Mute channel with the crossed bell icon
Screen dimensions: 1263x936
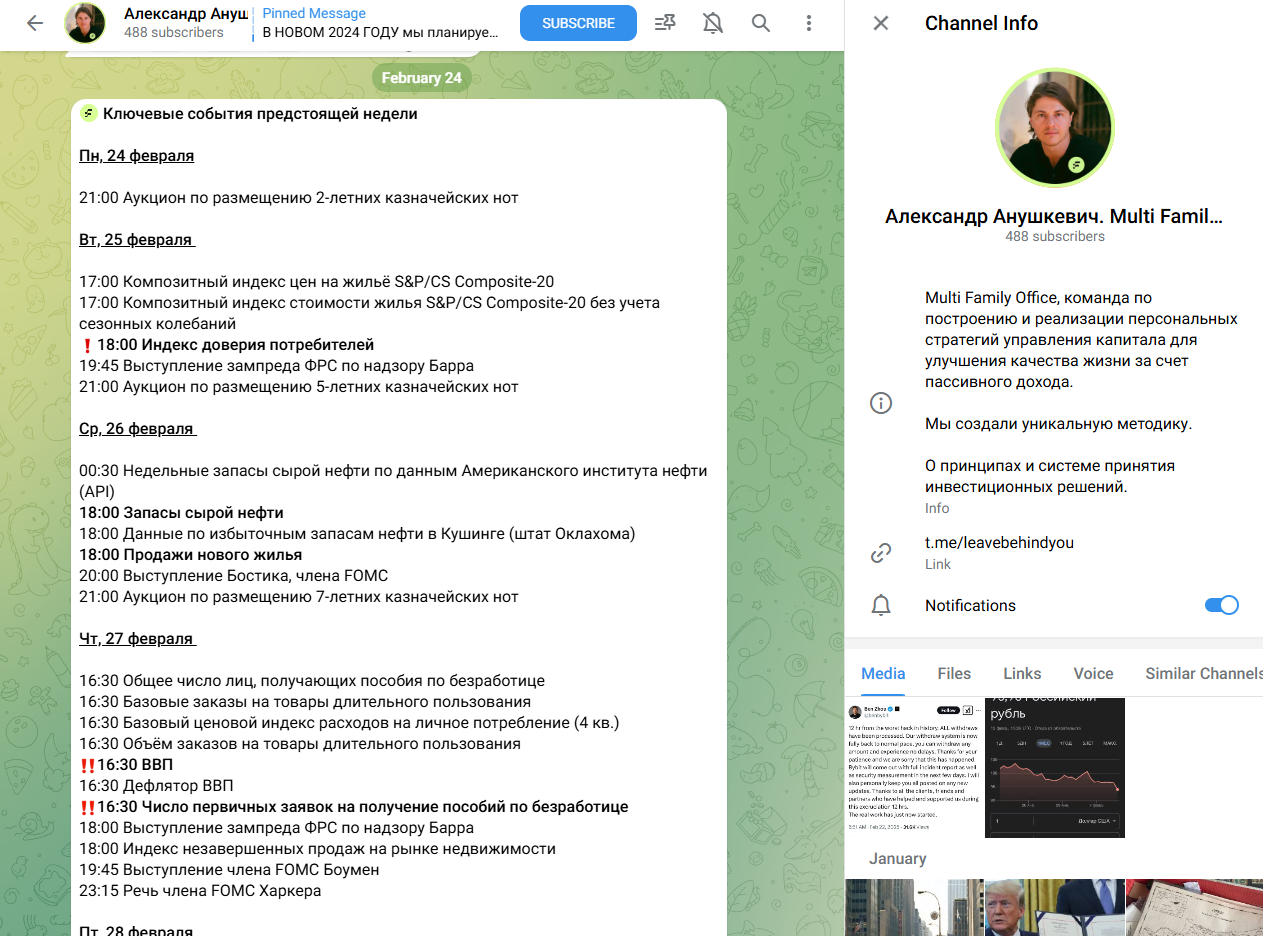coord(713,23)
